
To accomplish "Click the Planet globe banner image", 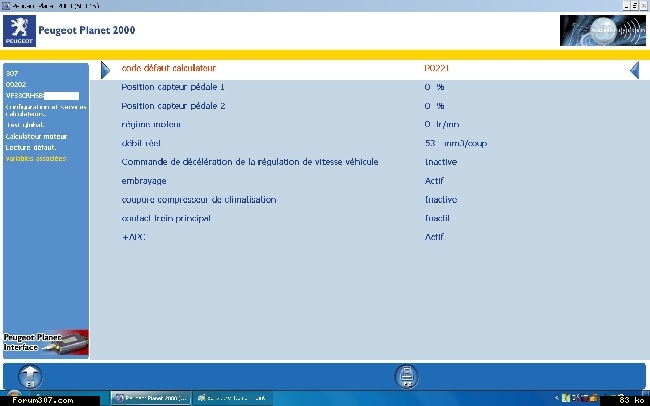I will pos(603,30).
